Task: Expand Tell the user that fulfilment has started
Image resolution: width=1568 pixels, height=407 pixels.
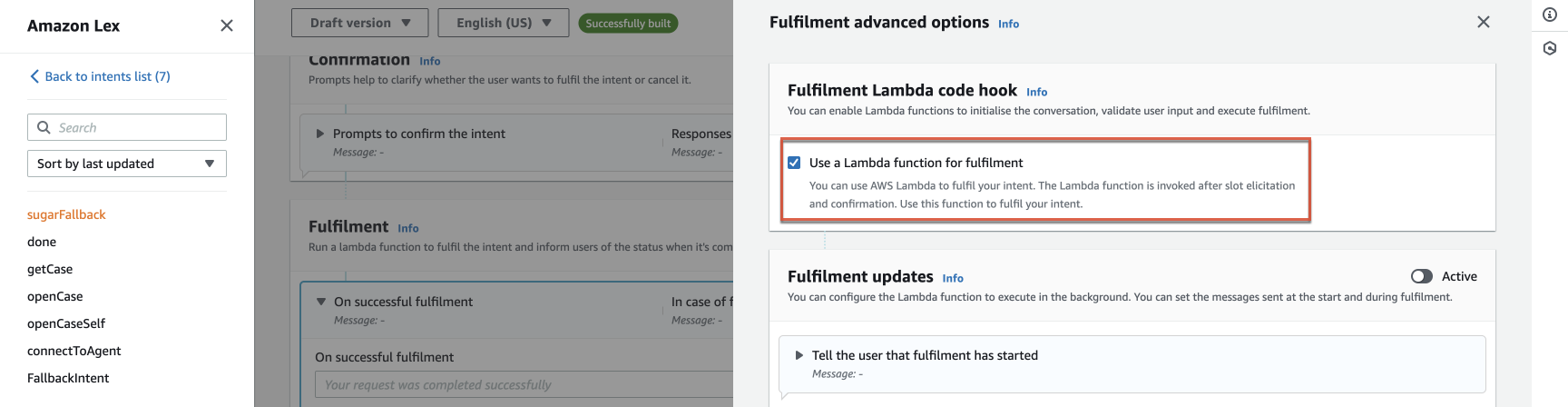Action: (x=799, y=355)
